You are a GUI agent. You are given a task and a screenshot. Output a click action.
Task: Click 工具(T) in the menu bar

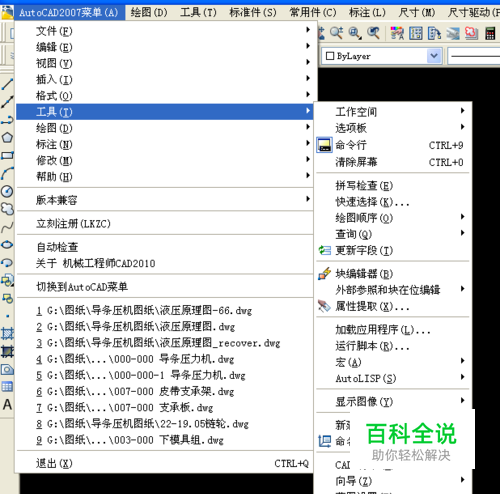click(198, 13)
